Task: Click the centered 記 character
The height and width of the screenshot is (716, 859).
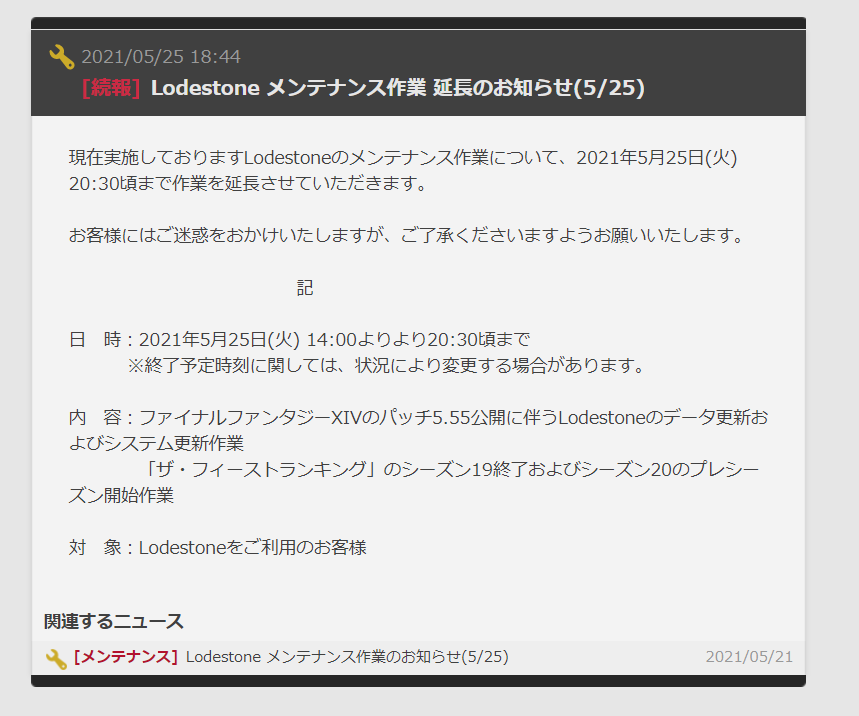Action: [305, 288]
